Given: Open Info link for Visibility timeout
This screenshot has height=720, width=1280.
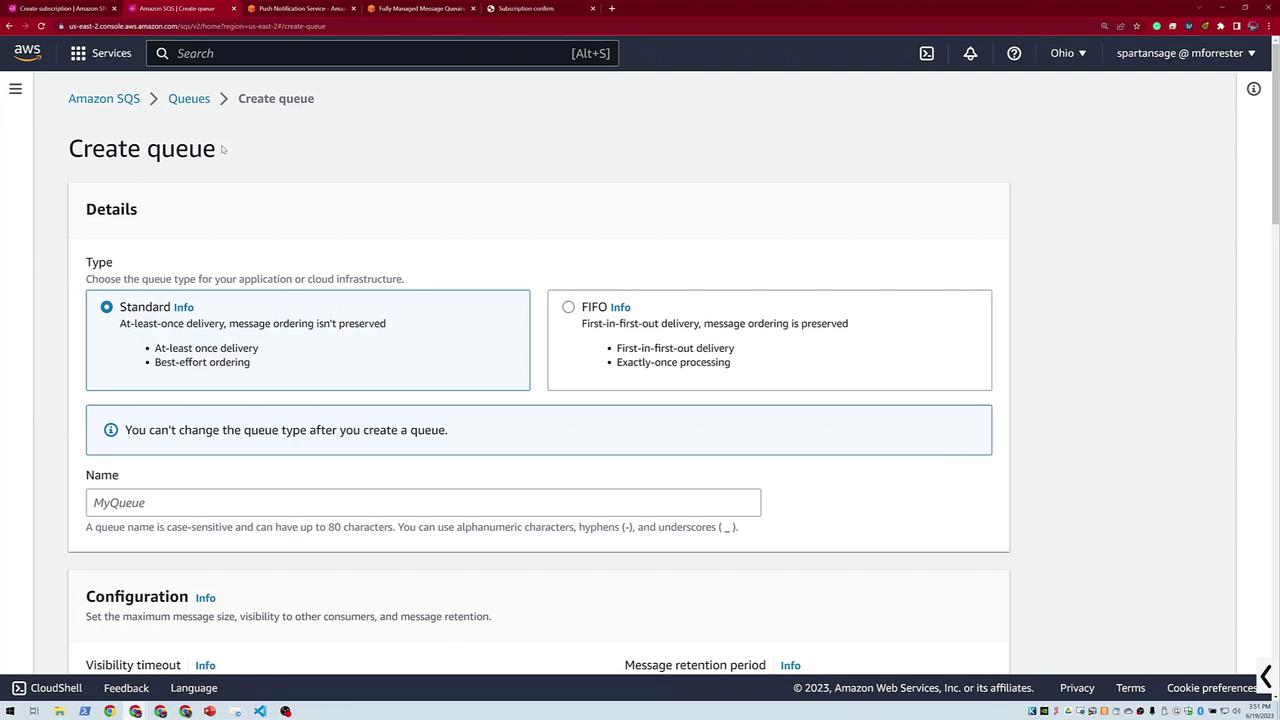Looking at the screenshot, I should coord(205,665).
